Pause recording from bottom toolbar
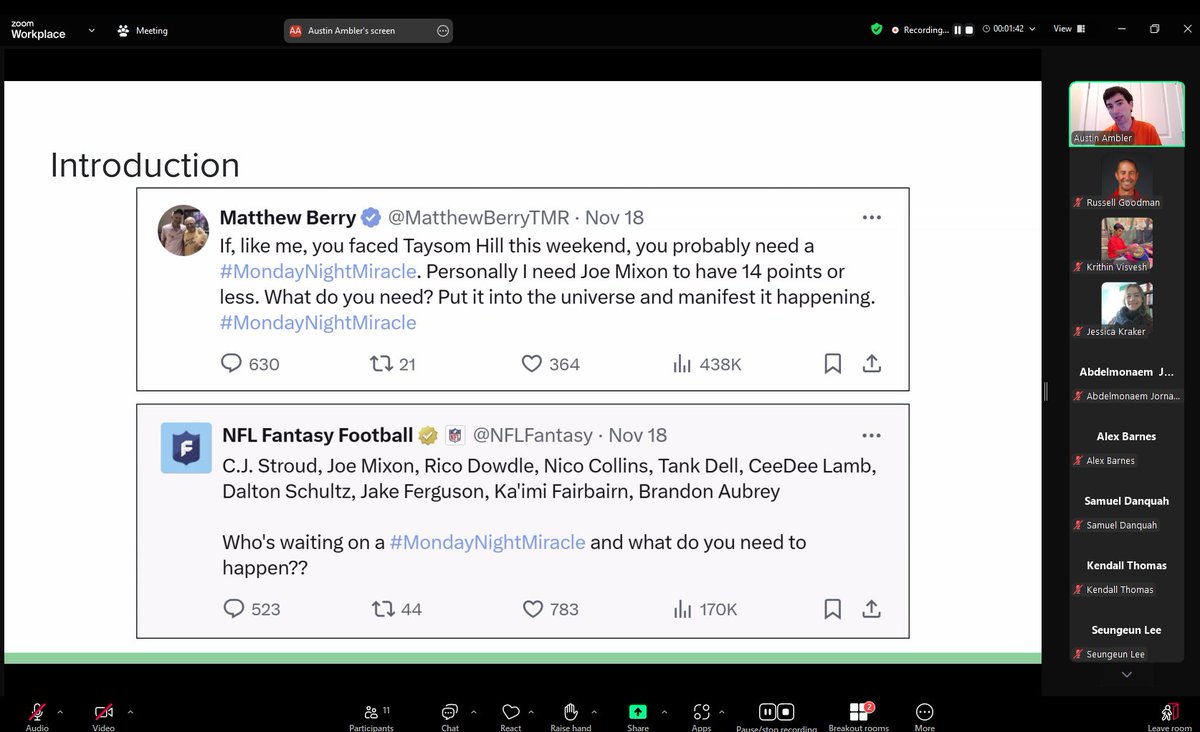Screen dimensions: 1200x732 [768, 712]
